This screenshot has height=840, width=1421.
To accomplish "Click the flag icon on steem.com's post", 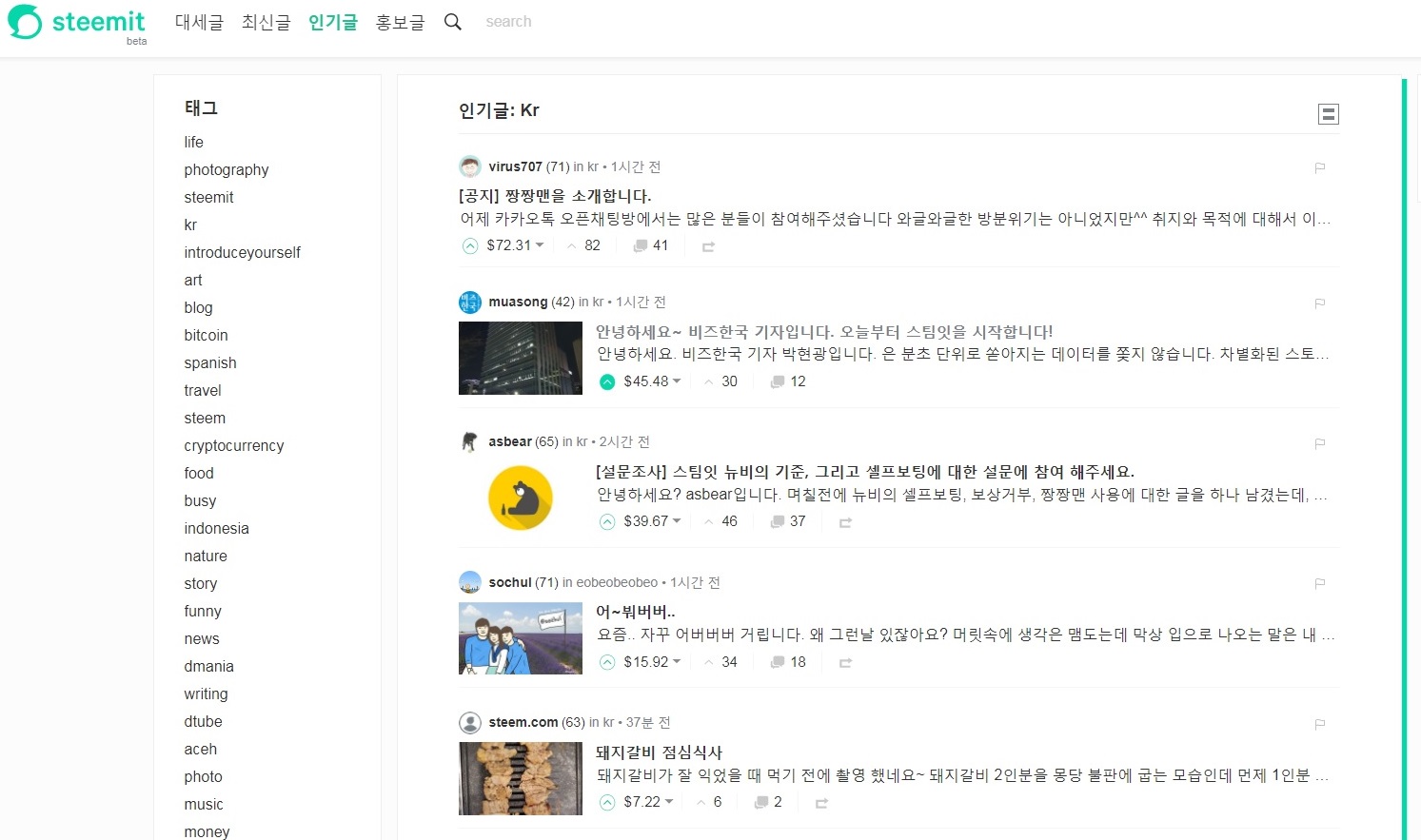I will (1319, 724).
